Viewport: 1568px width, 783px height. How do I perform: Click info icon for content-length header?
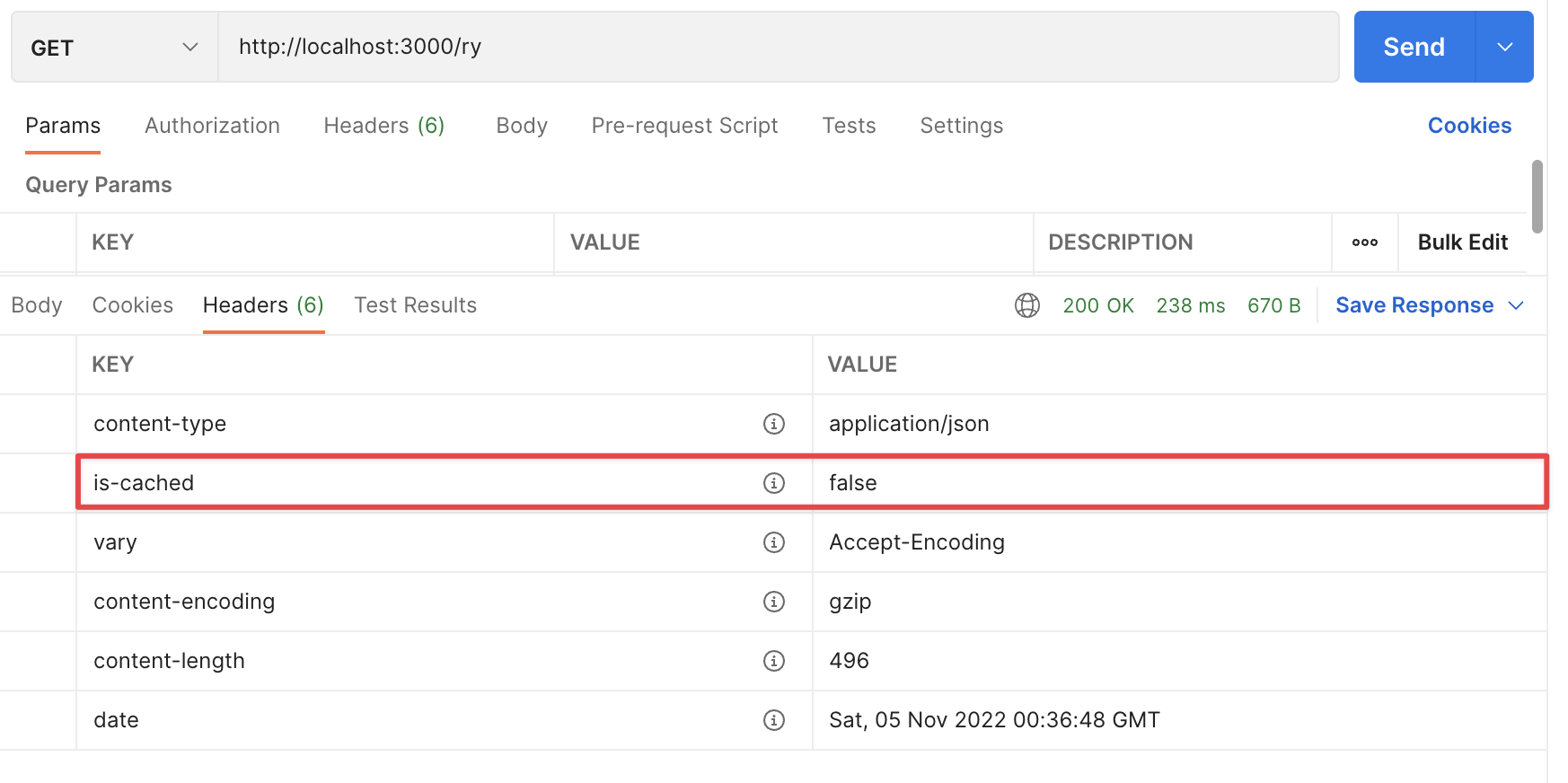[x=773, y=661]
